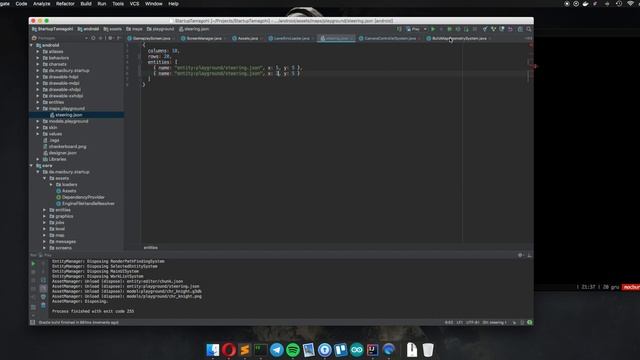The image size is (640, 360).
Task: Collapse the android module tree node
Action: (x=32, y=45)
